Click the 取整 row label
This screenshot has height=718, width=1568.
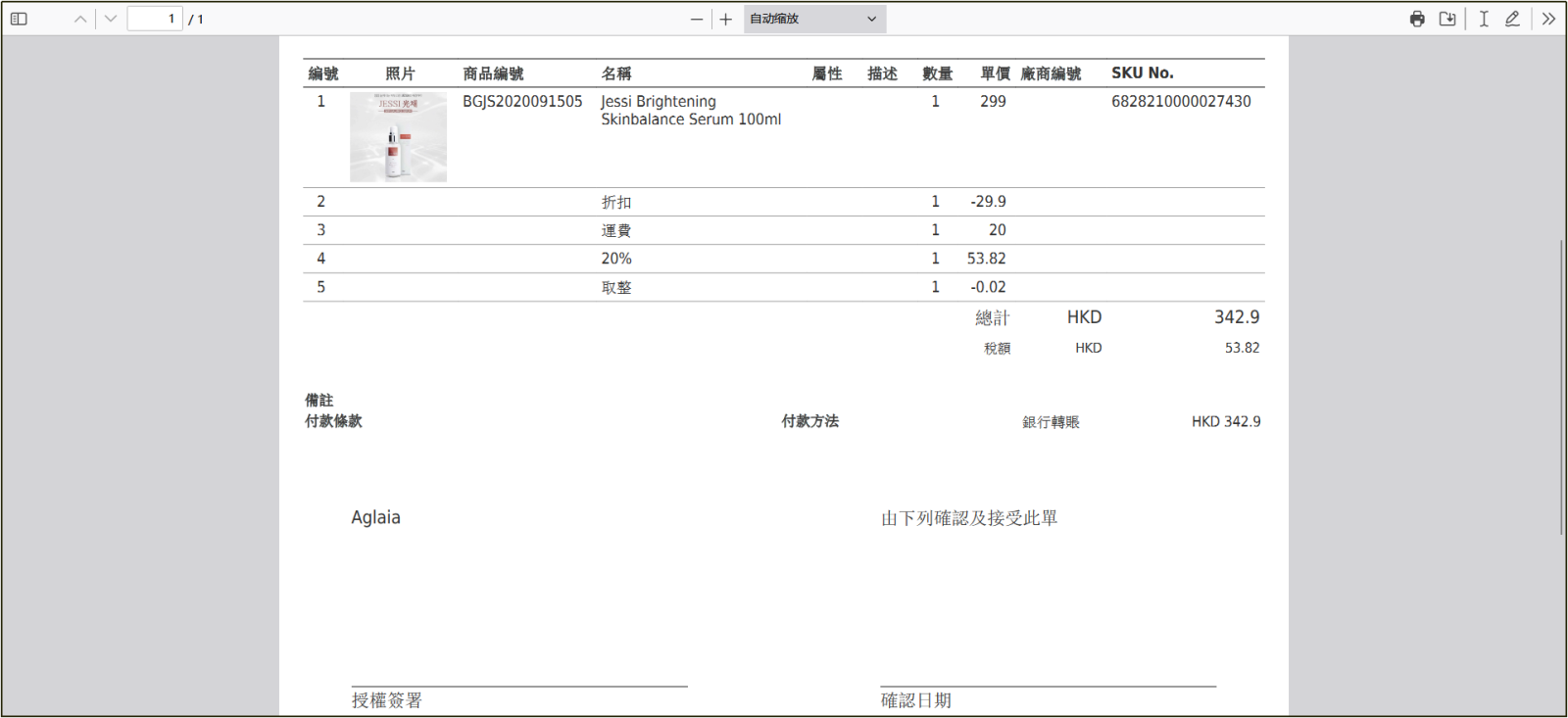tap(616, 287)
